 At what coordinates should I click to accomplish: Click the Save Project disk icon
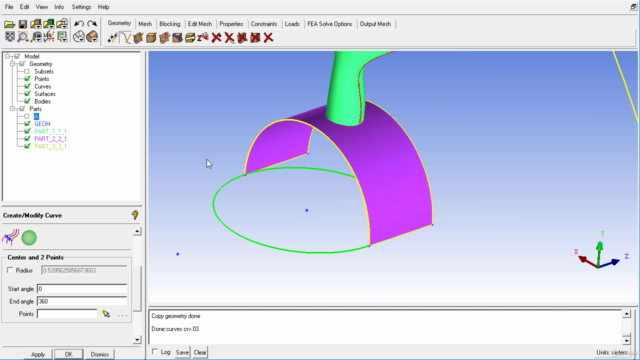[23, 24]
